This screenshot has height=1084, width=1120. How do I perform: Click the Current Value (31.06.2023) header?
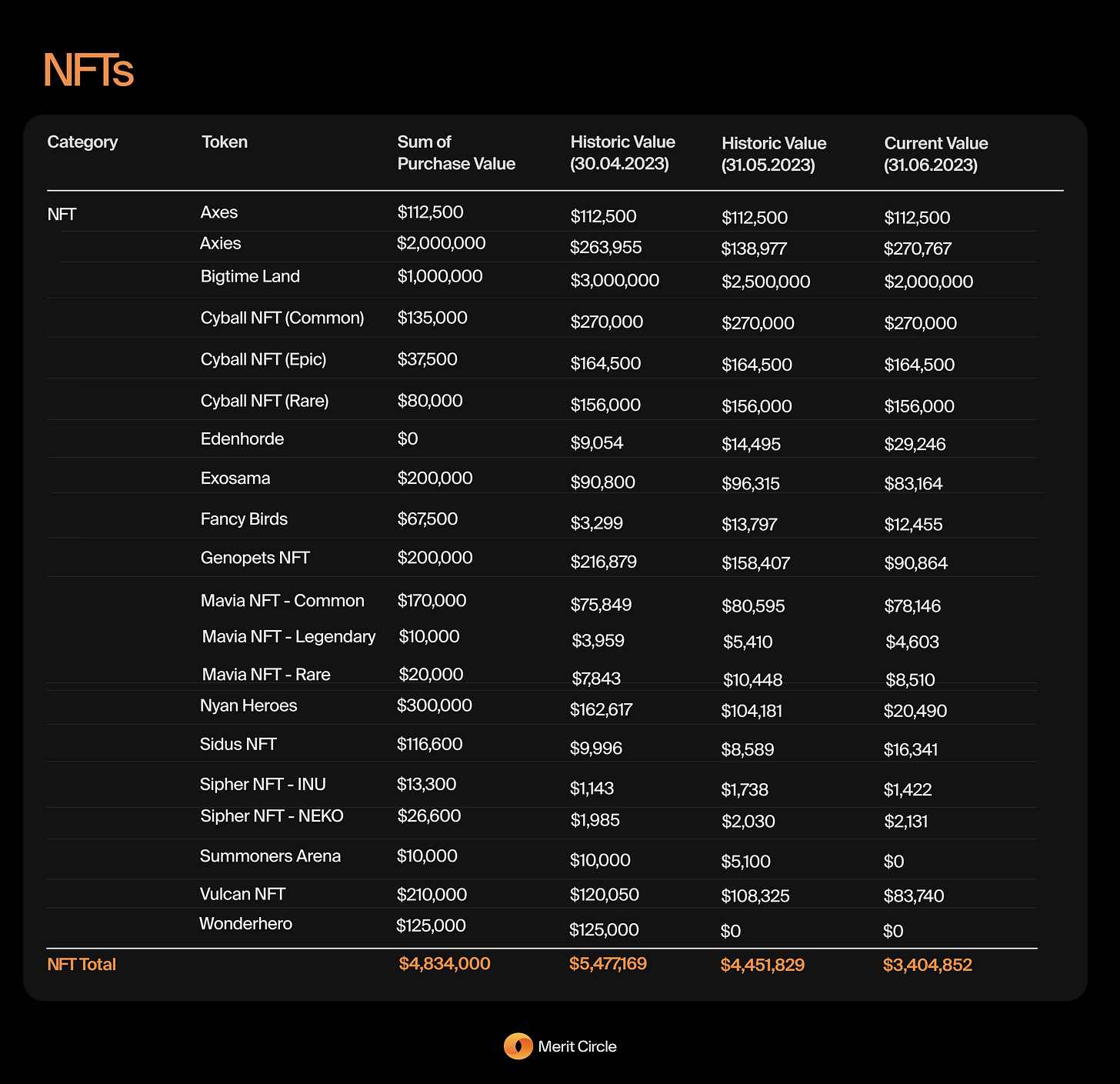pos(936,154)
